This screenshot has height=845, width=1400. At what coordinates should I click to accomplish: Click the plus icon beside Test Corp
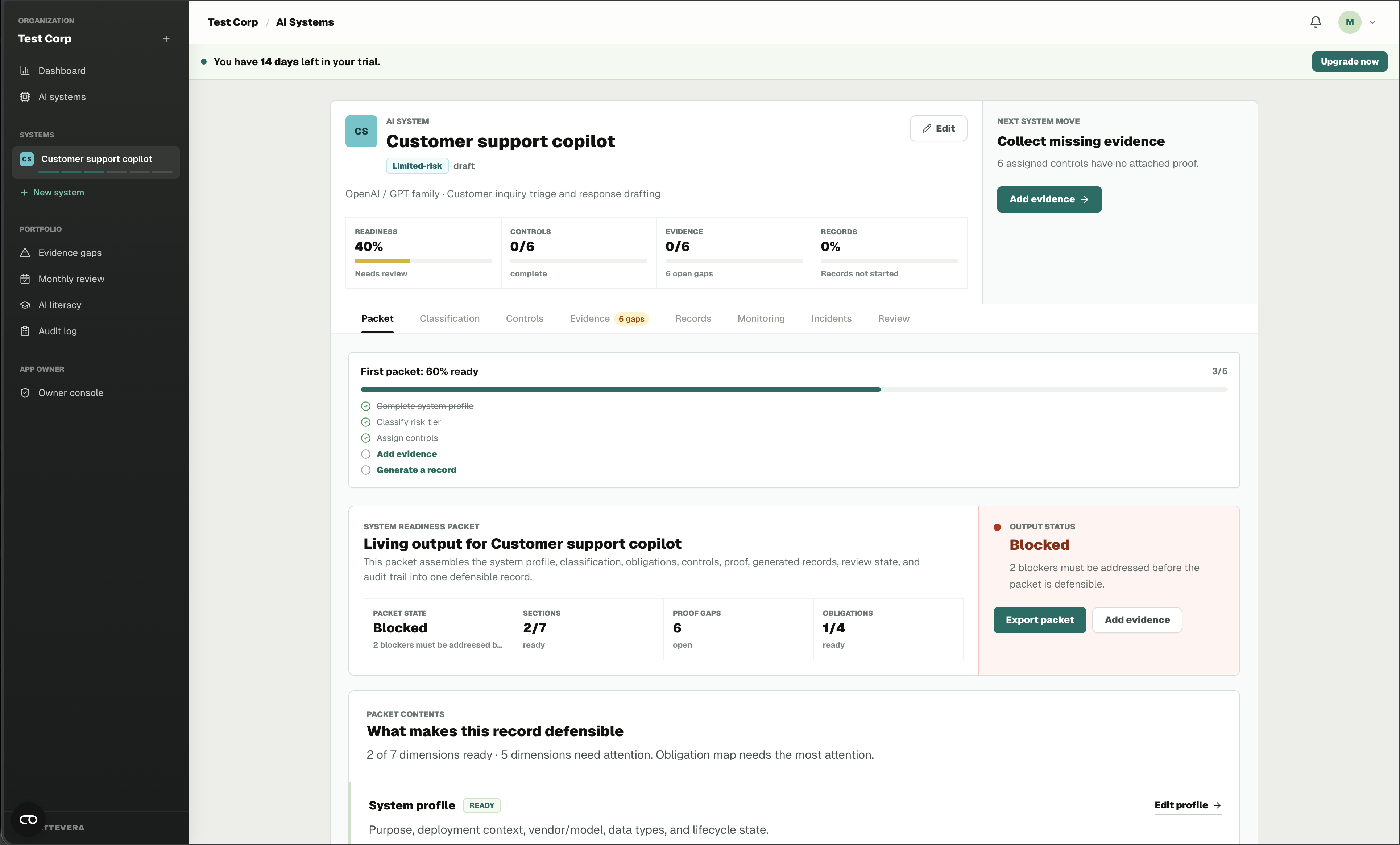(166, 39)
